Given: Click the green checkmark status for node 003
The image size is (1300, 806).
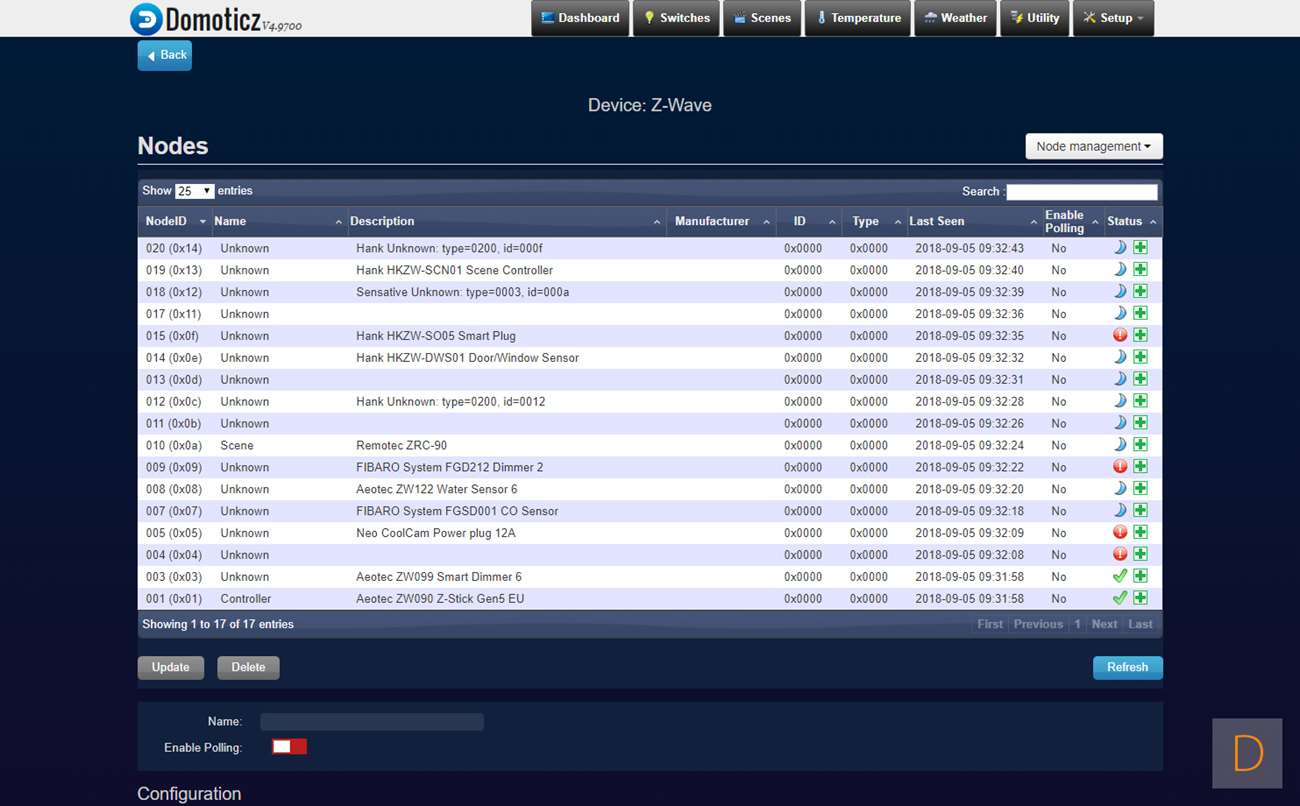Looking at the screenshot, I should click(1120, 577).
